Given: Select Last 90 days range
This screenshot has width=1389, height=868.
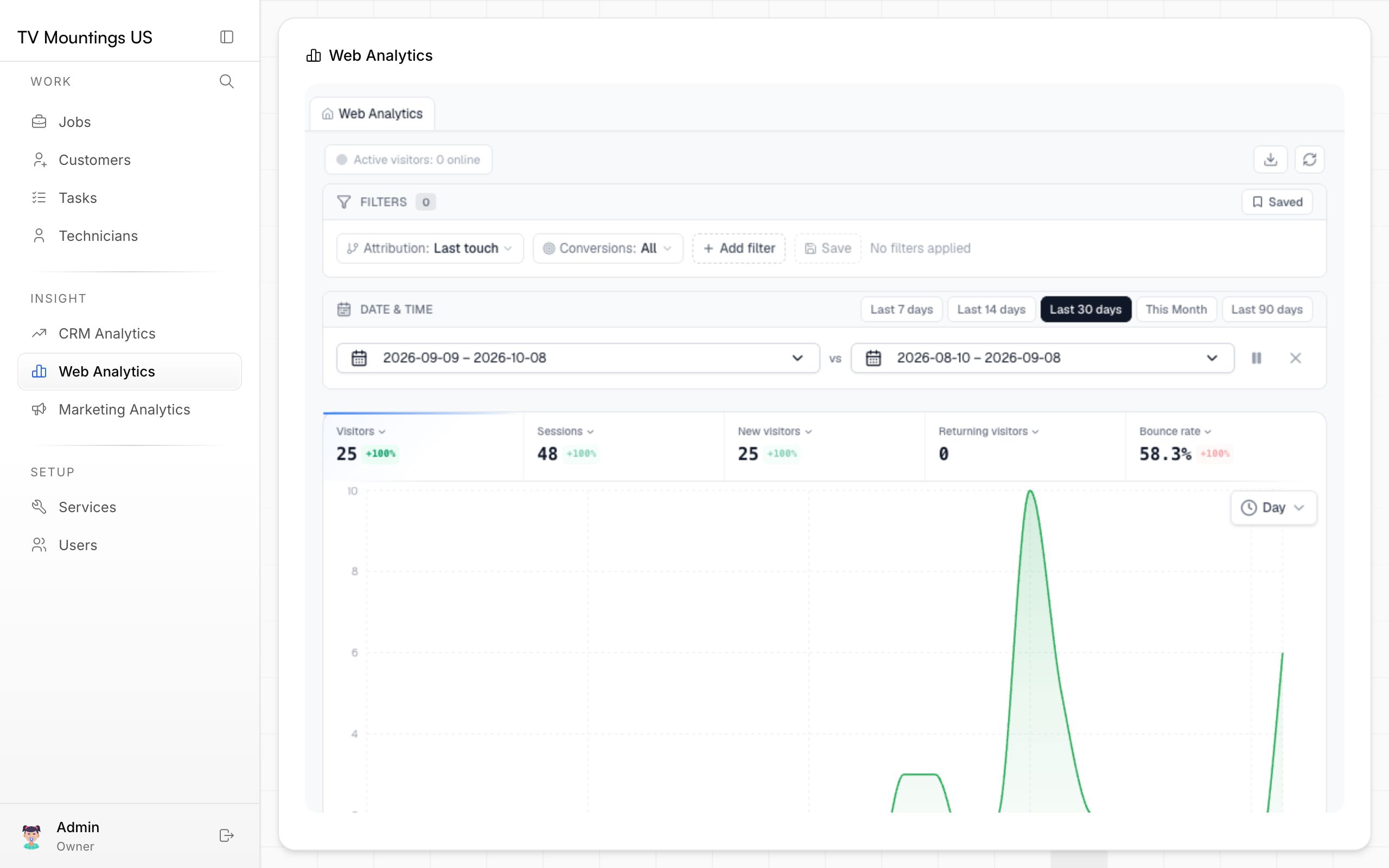Looking at the screenshot, I should pos(1267,309).
